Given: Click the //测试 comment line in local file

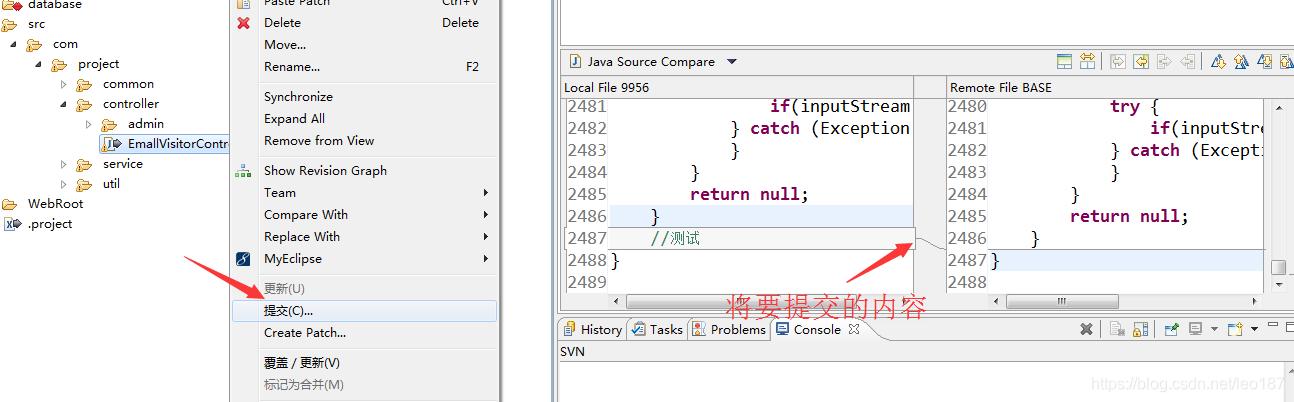Looking at the screenshot, I should (x=675, y=238).
